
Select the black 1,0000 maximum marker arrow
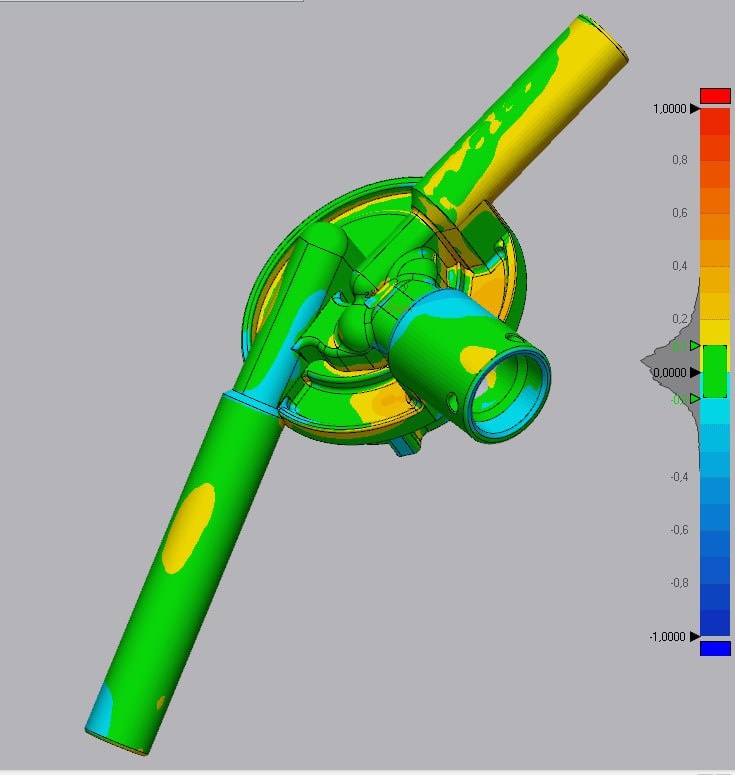point(695,108)
